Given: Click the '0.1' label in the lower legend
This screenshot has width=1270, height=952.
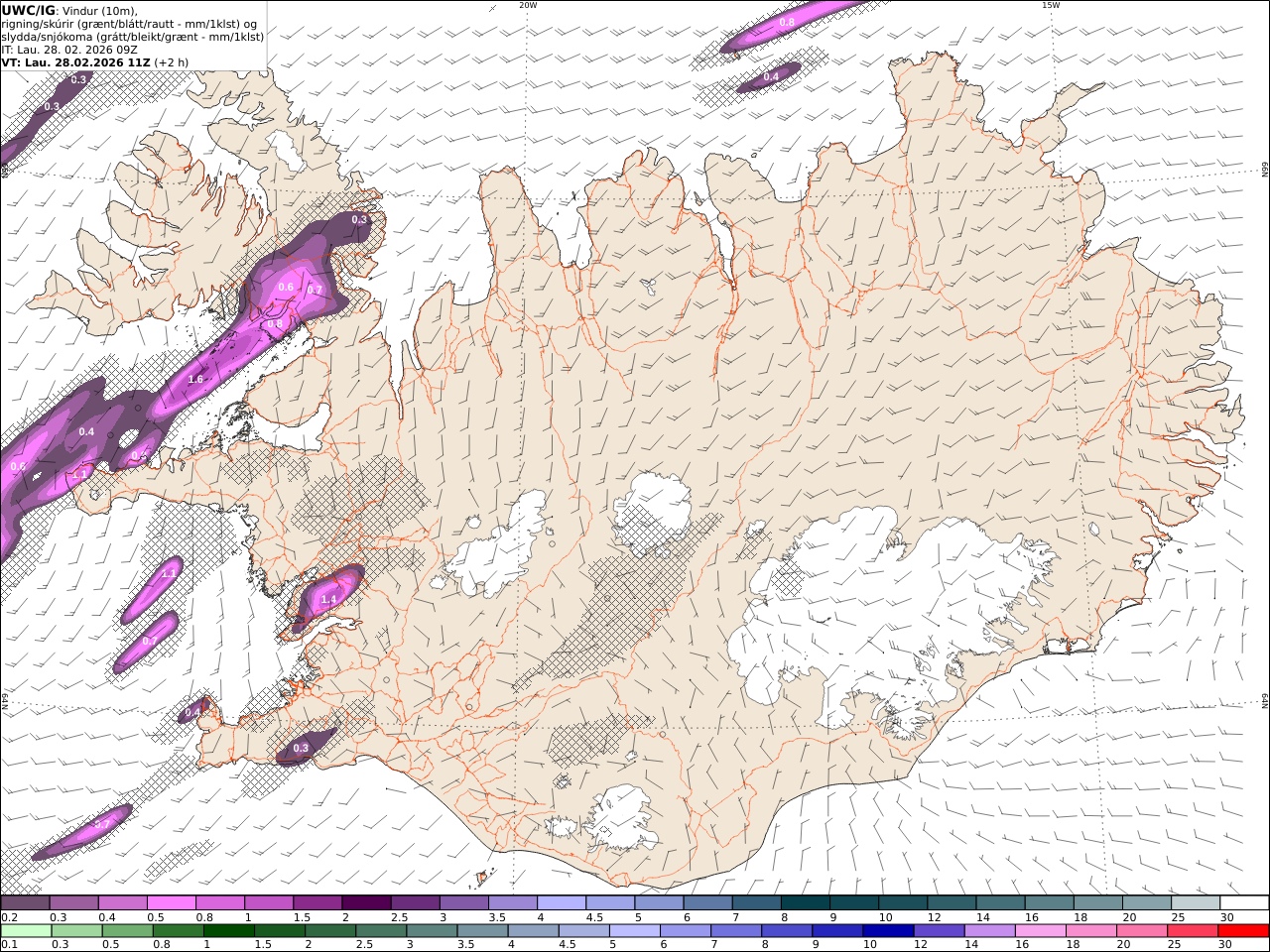Looking at the screenshot, I should [x=9, y=945].
